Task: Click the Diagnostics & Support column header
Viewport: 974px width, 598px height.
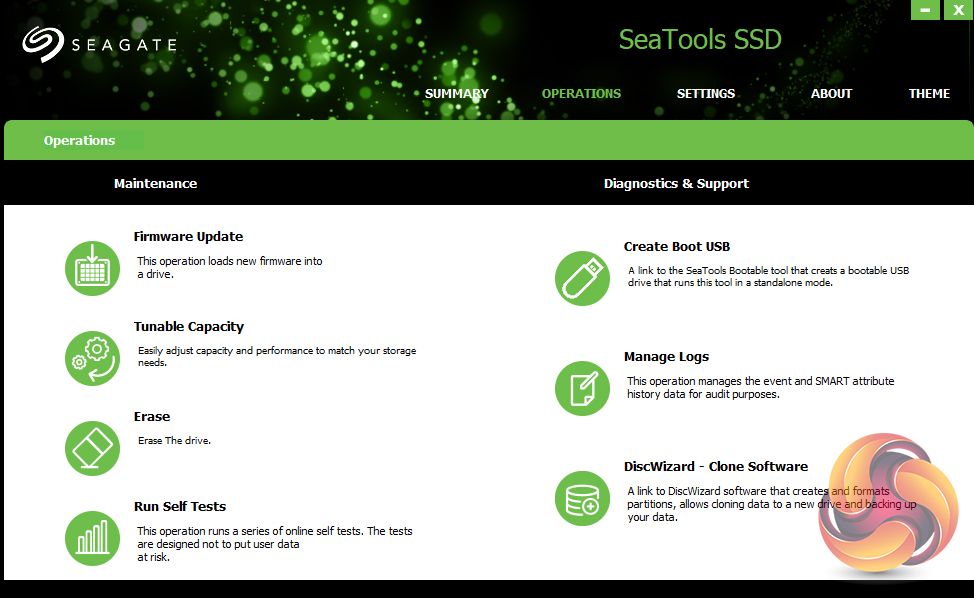Action: coord(676,184)
